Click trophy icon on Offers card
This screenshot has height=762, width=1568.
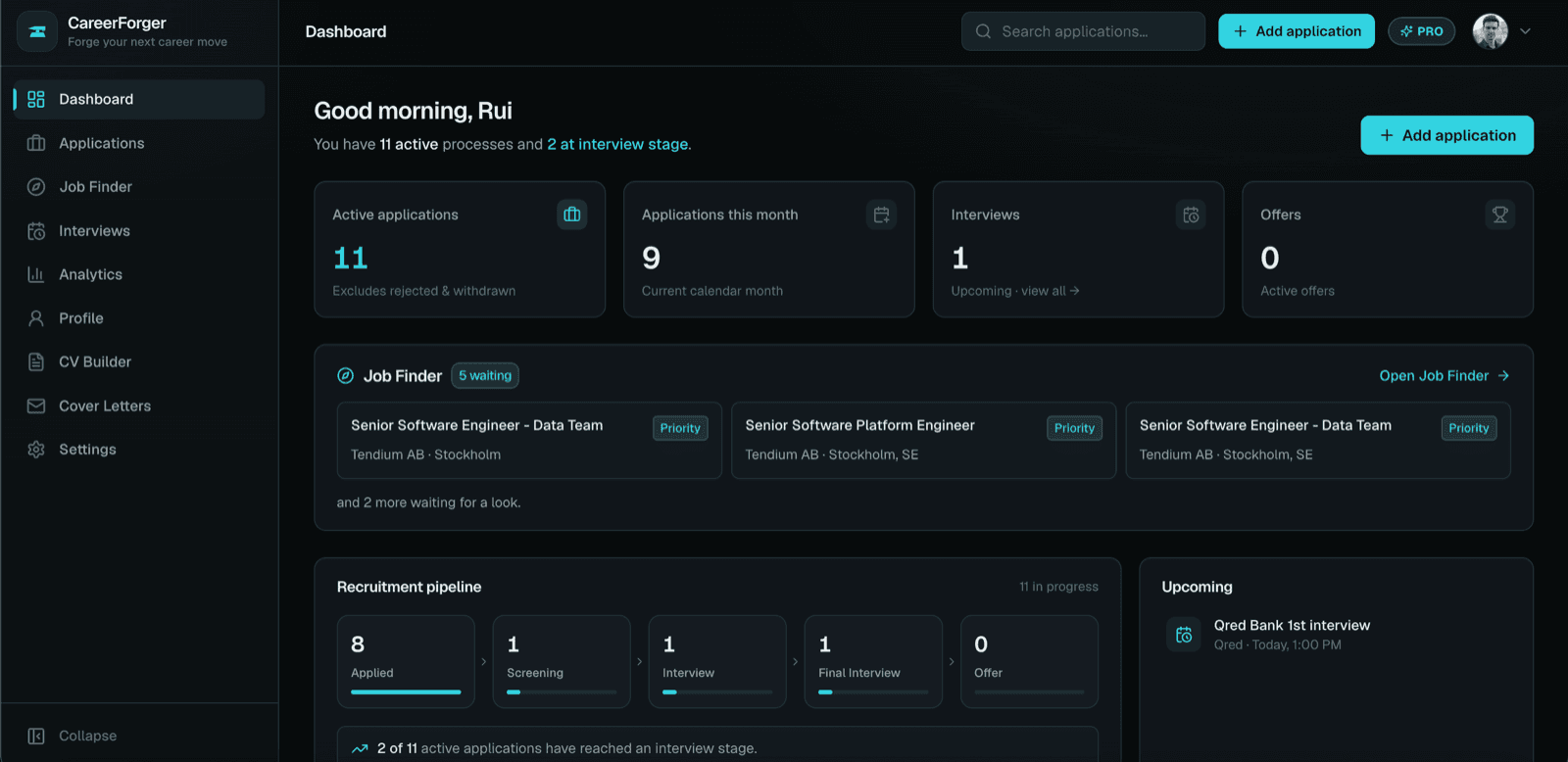[1500, 214]
